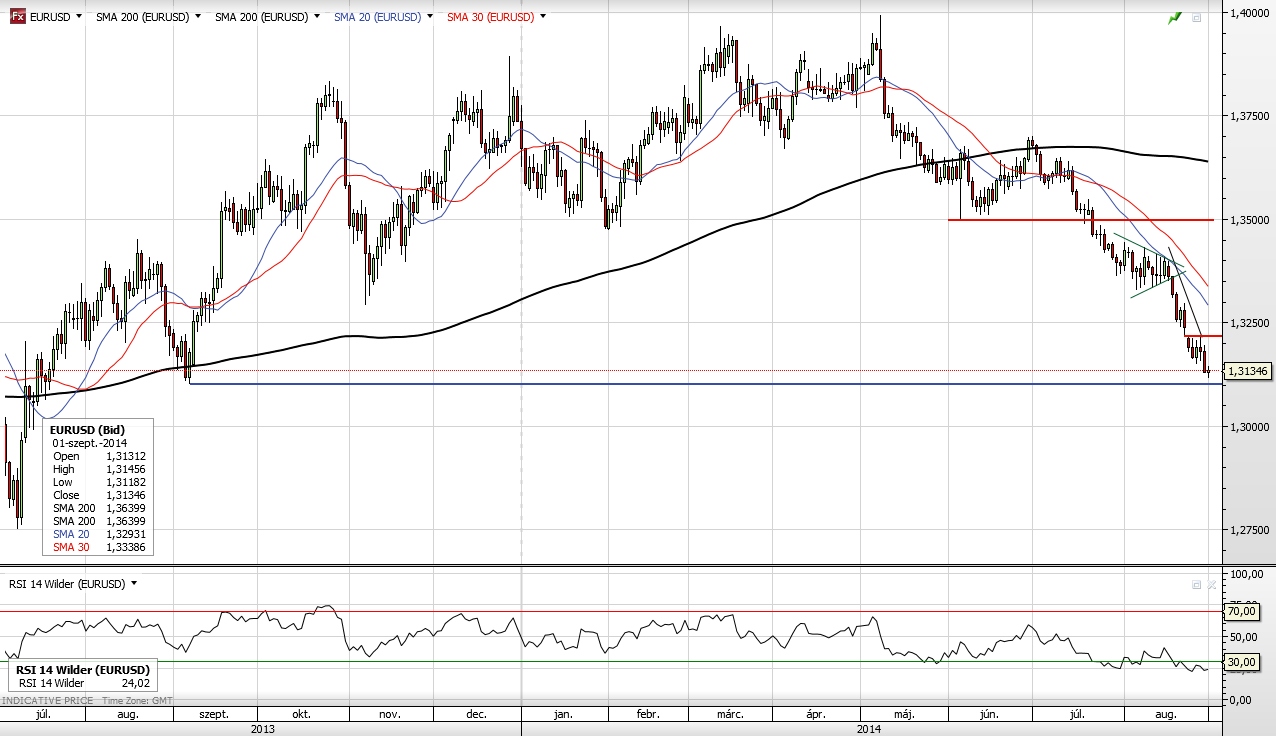Image resolution: width=1276 pixels, height=736 pixels.
Task: Maximize the RSI indicator panel
Action: click(x=1196, y=584)
